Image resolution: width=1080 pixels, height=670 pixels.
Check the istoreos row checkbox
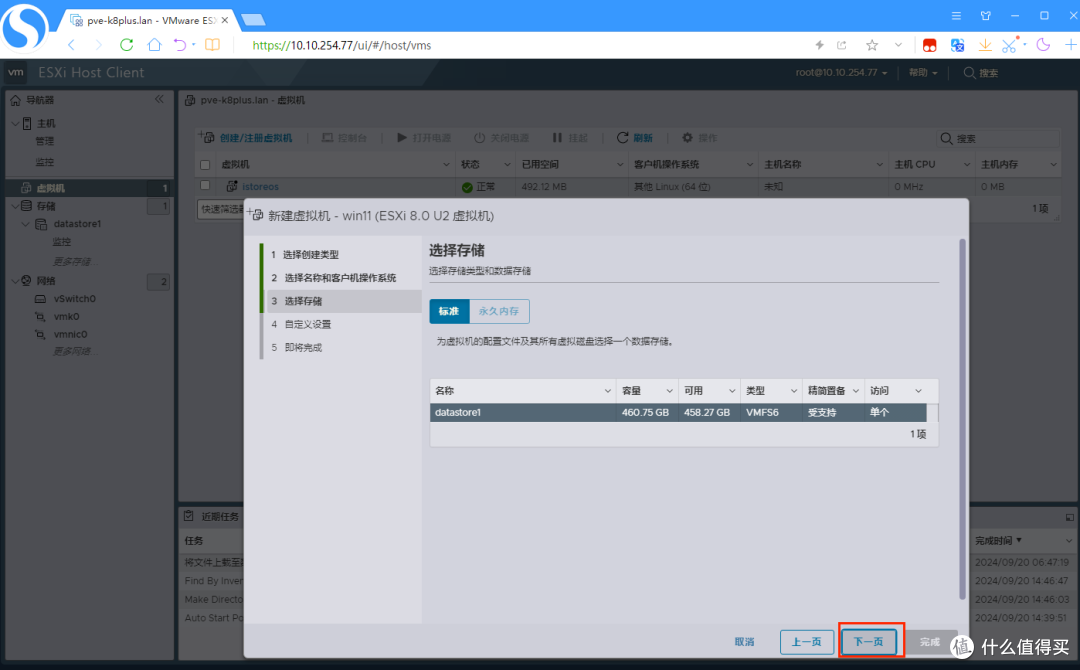(x=205, y=185)
